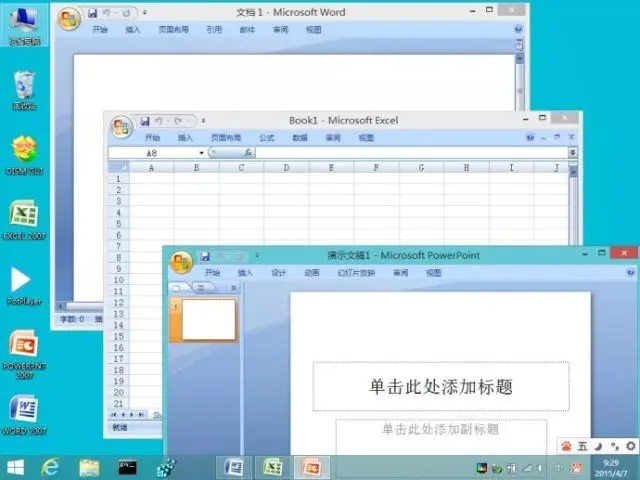Open the Word help question mark icon
640x480 pixels.
point(518,29)
